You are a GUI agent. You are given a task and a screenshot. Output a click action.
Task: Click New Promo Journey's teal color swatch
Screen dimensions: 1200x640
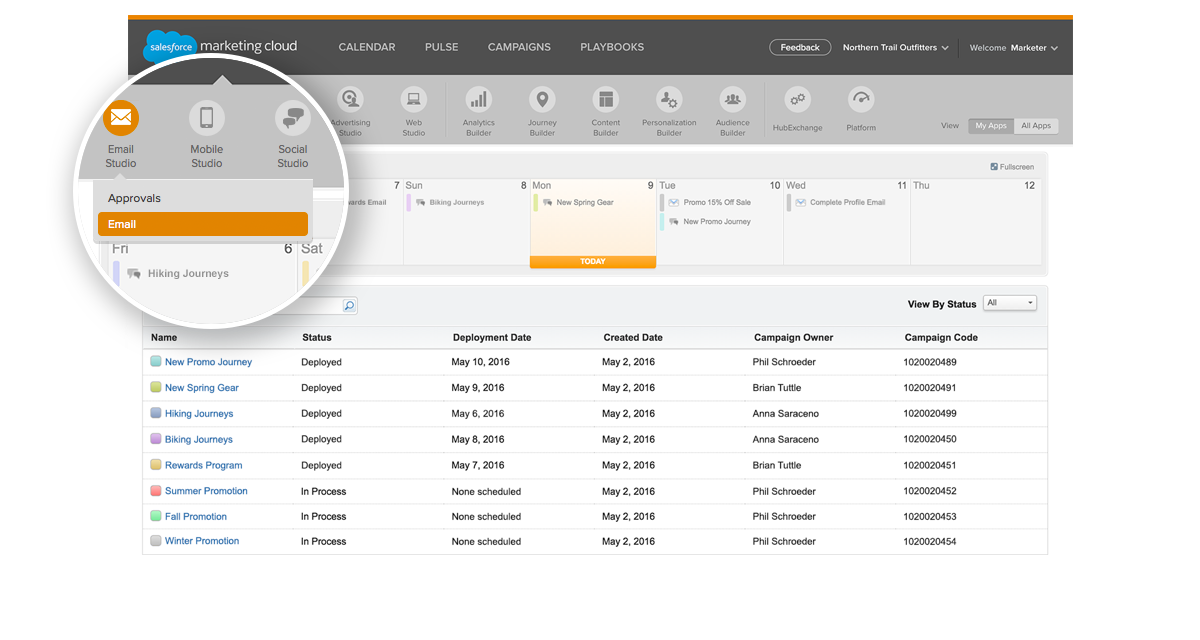point(156,362)
